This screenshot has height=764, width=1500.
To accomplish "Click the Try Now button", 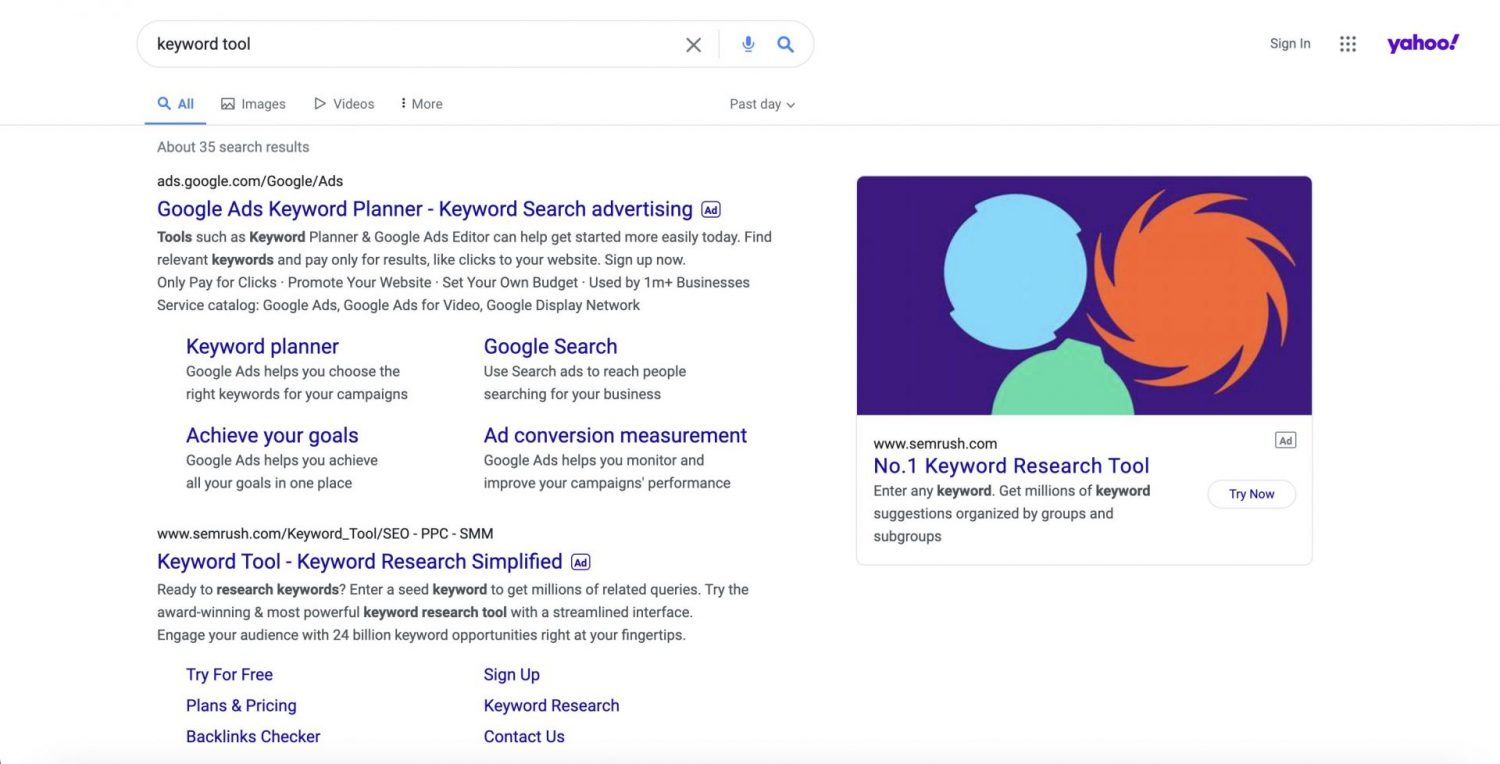I will tap(1251, 494).
